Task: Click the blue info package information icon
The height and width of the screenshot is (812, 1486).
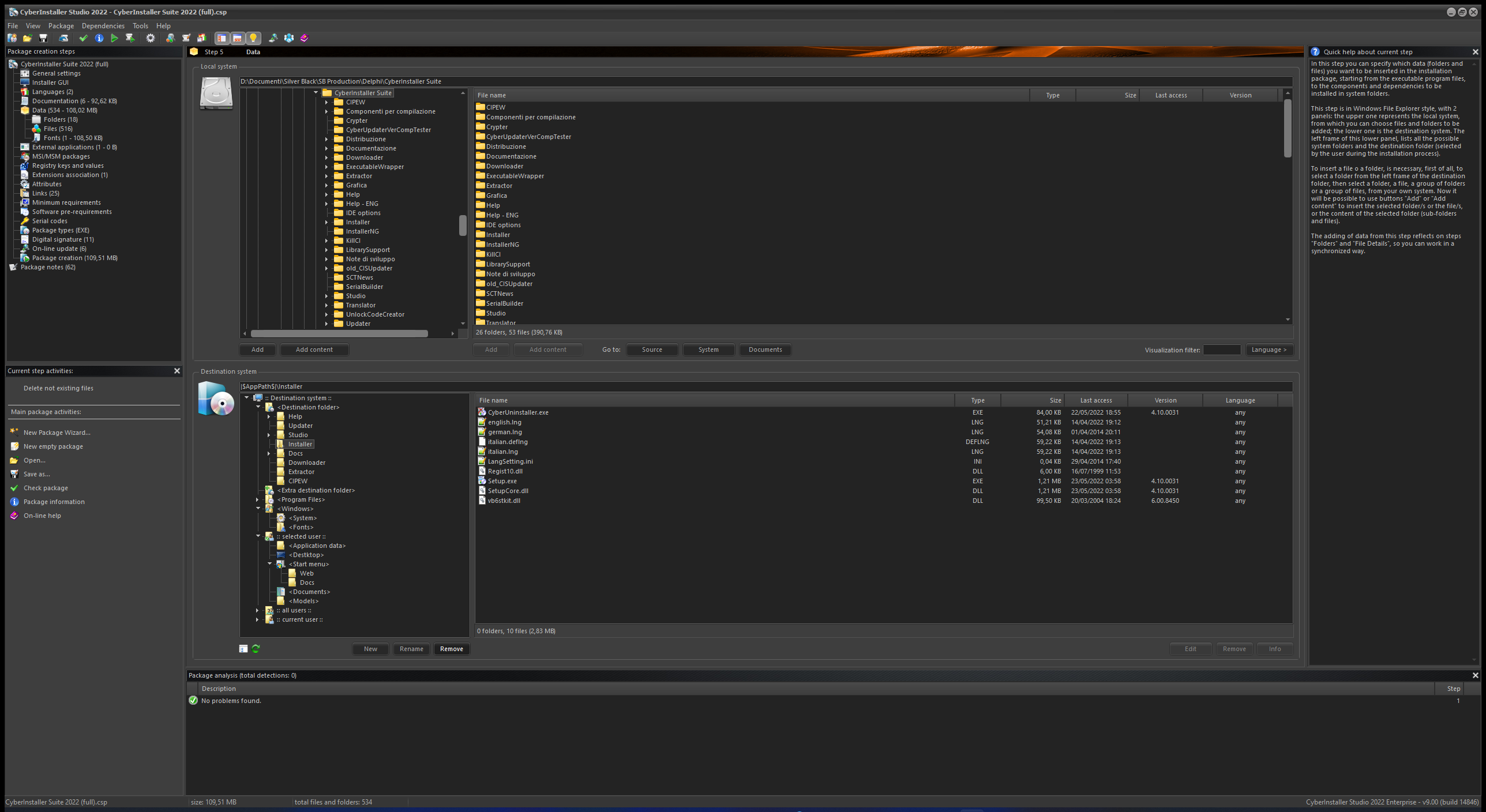Action: click(99, 38)
